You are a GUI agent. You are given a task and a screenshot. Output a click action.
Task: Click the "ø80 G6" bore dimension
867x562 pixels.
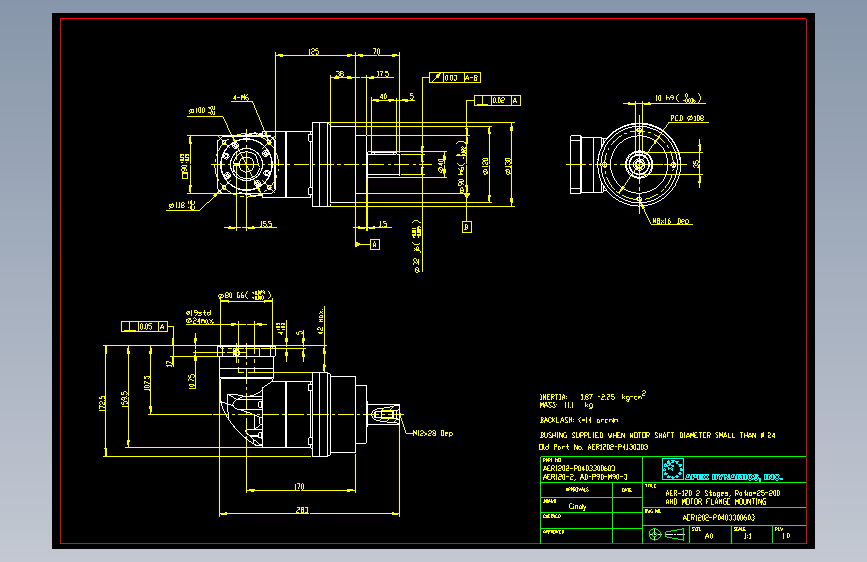[245, 295]
